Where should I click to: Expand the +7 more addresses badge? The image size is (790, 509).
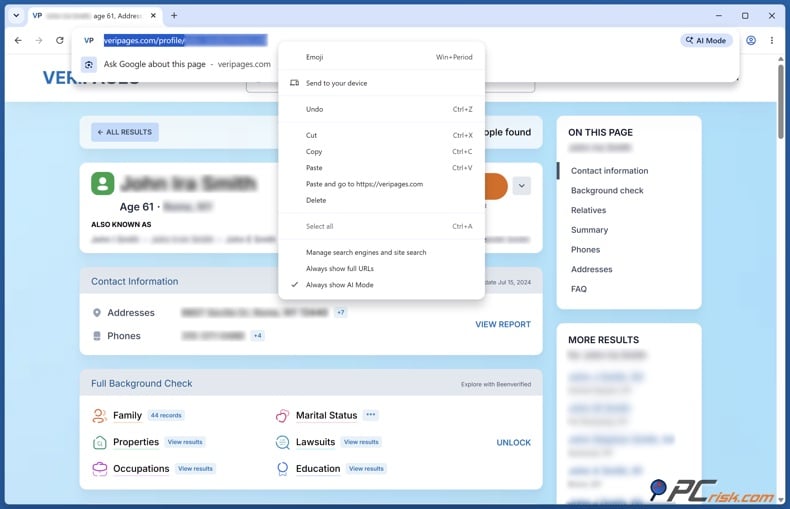pos(341,312)
